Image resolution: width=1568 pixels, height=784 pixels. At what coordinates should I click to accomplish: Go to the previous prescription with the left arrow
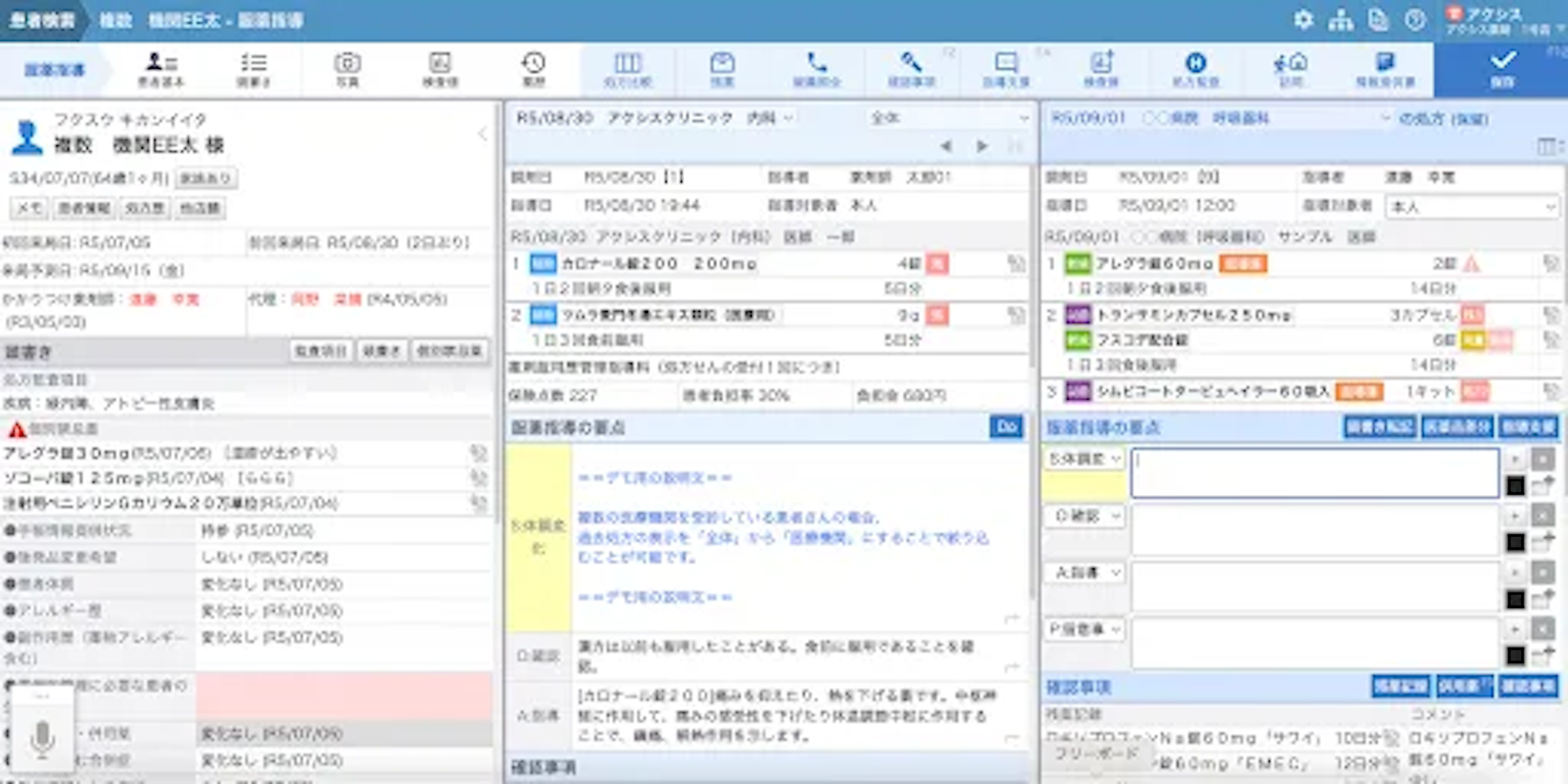click(x=946, y=146)
